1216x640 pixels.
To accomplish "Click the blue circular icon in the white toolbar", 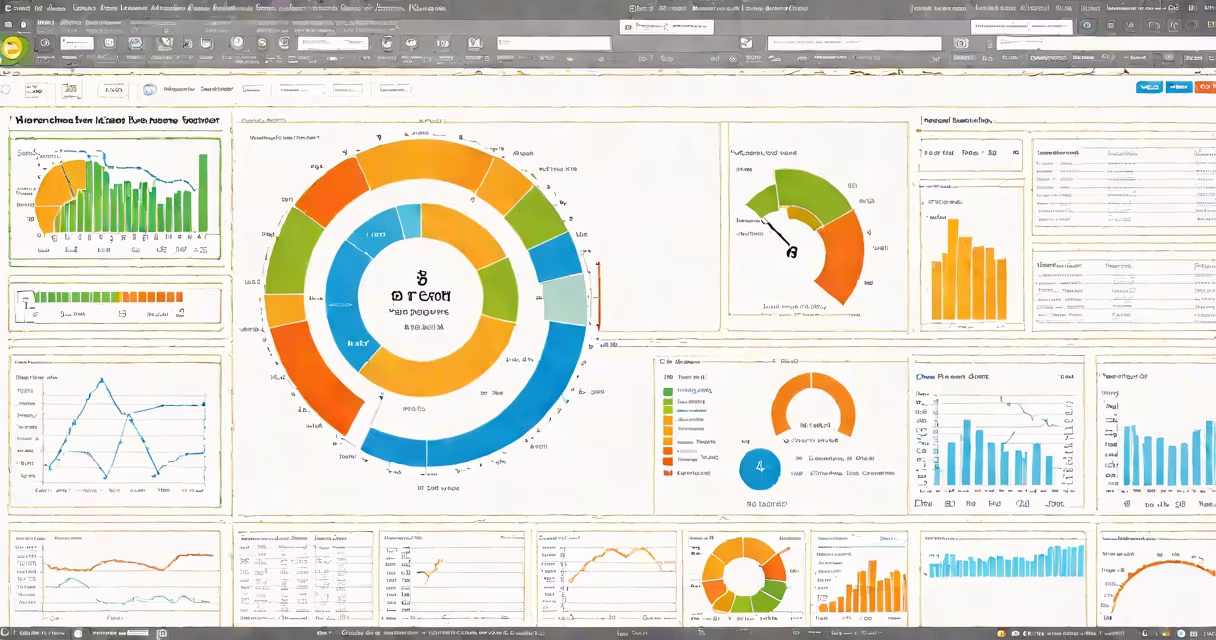I will tap(150, 90).
